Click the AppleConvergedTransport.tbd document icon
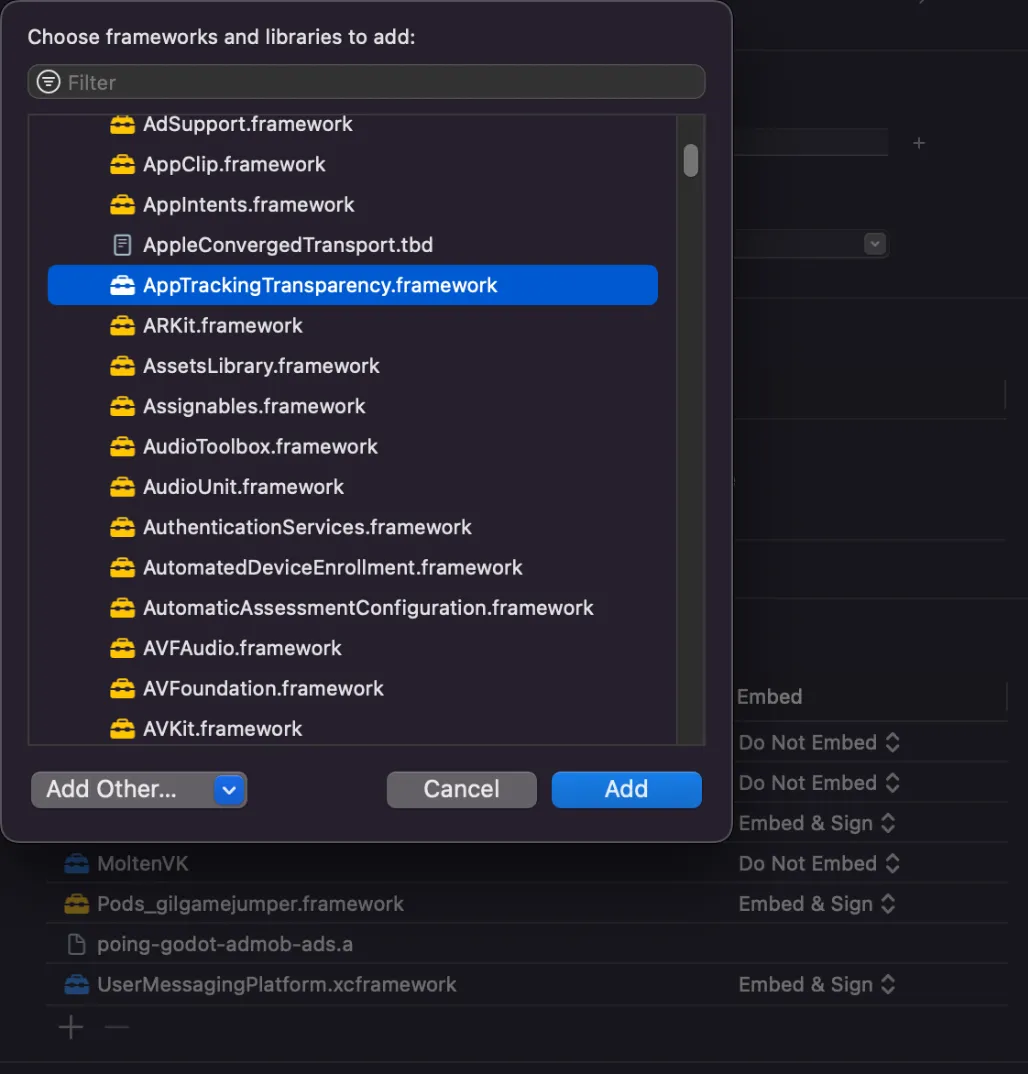This screenshot has width=1028, height=1074. pos(122,245)
